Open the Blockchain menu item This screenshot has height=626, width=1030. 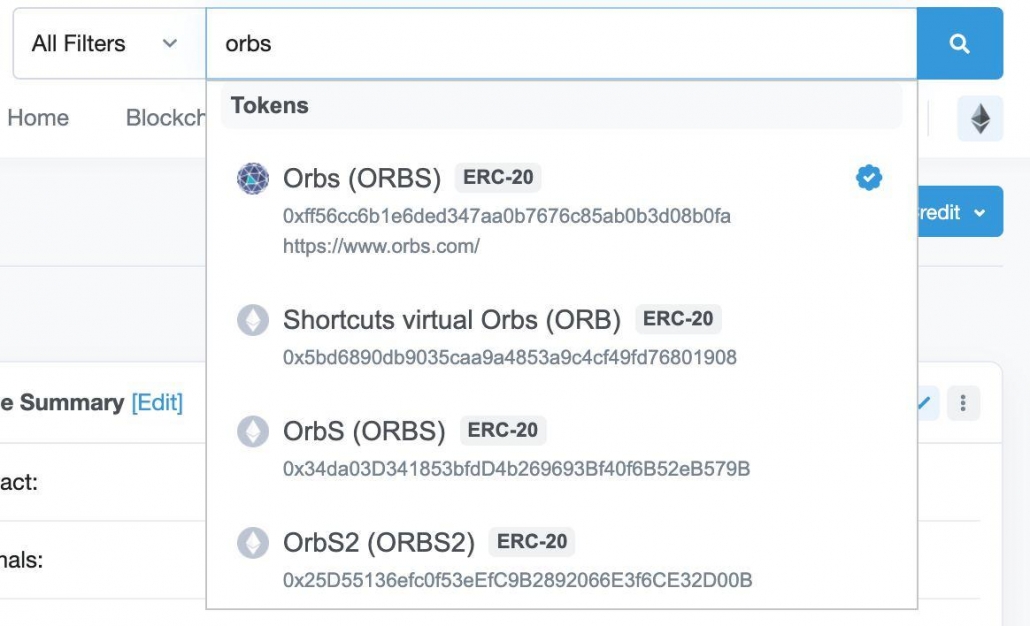click(166, 118)
